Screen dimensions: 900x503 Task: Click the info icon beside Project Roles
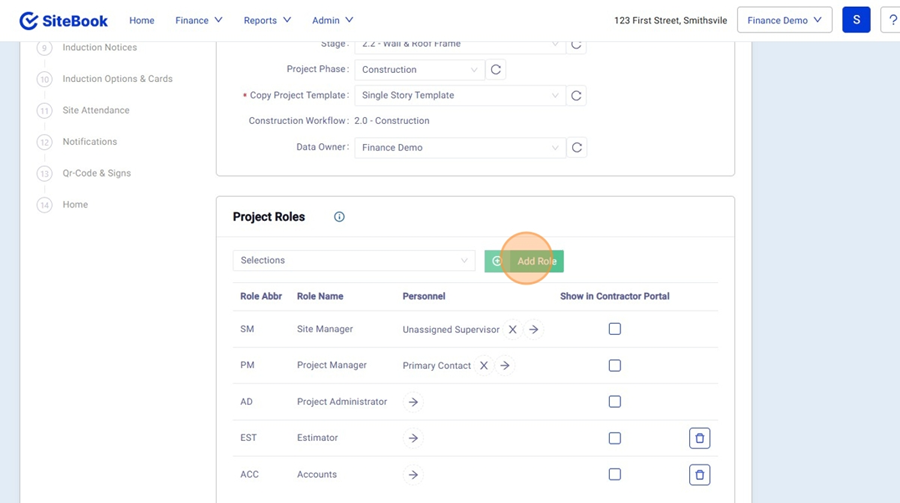click(x=339, y=217)
